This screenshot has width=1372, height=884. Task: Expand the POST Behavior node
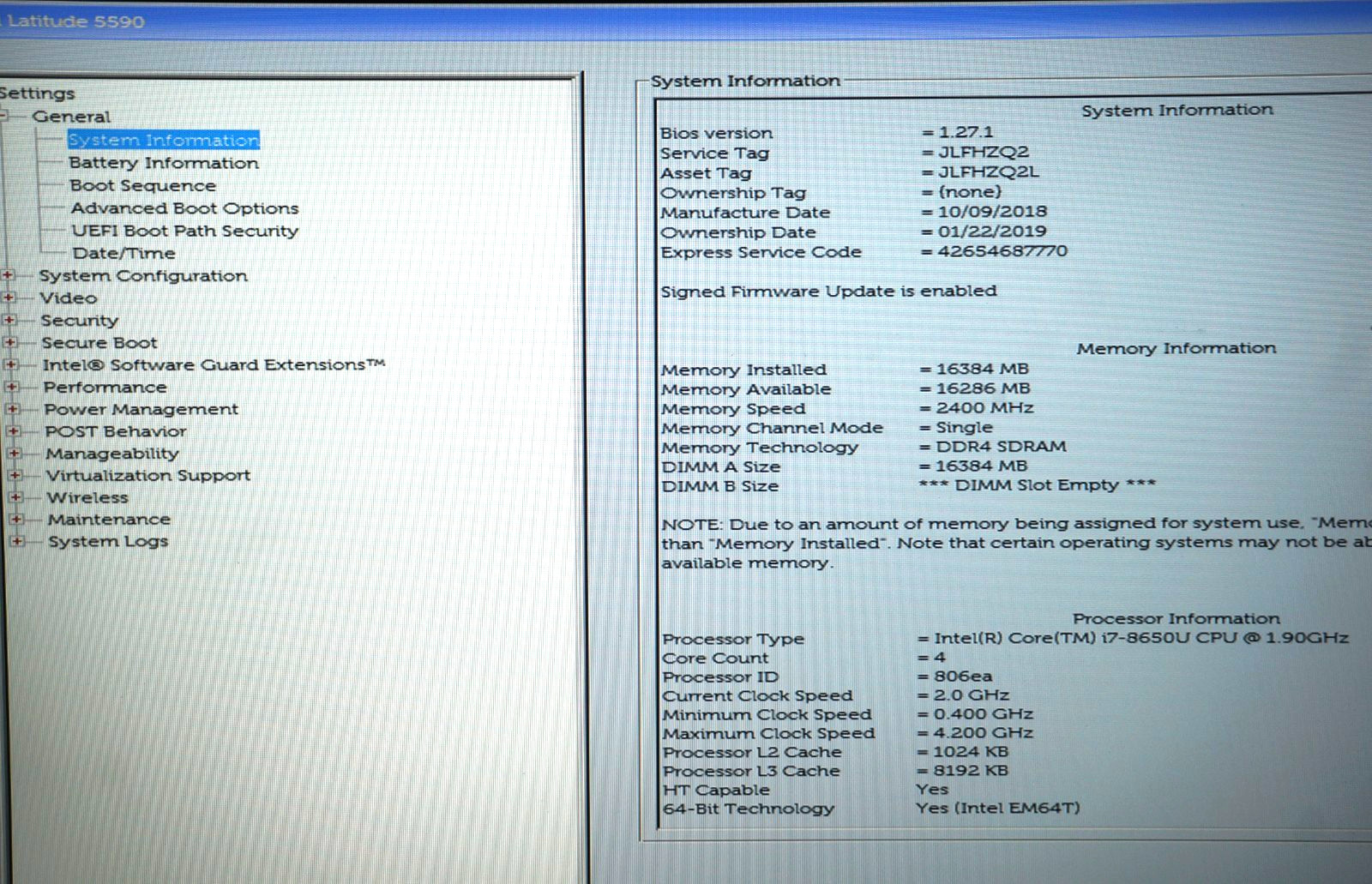pyautogui.click(x=14, y=431)
